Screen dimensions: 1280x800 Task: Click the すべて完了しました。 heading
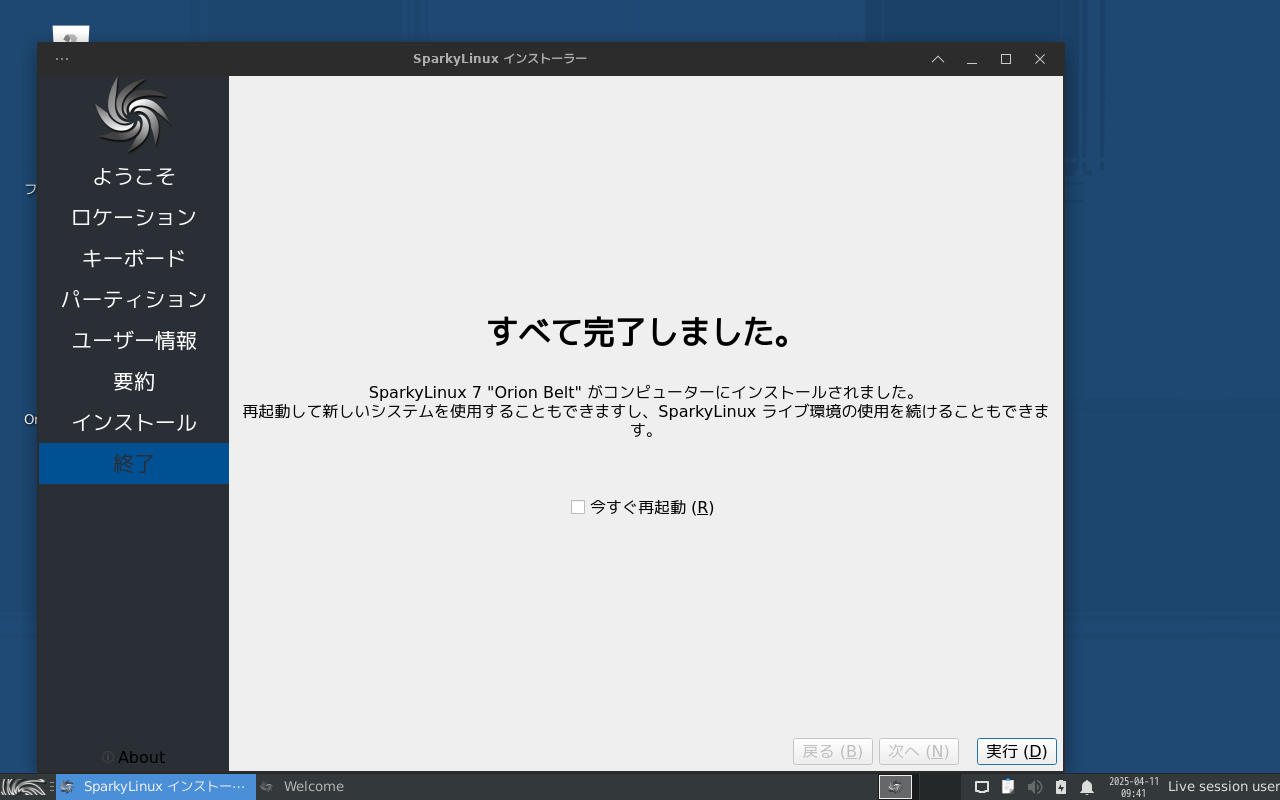tap(642, 331)
